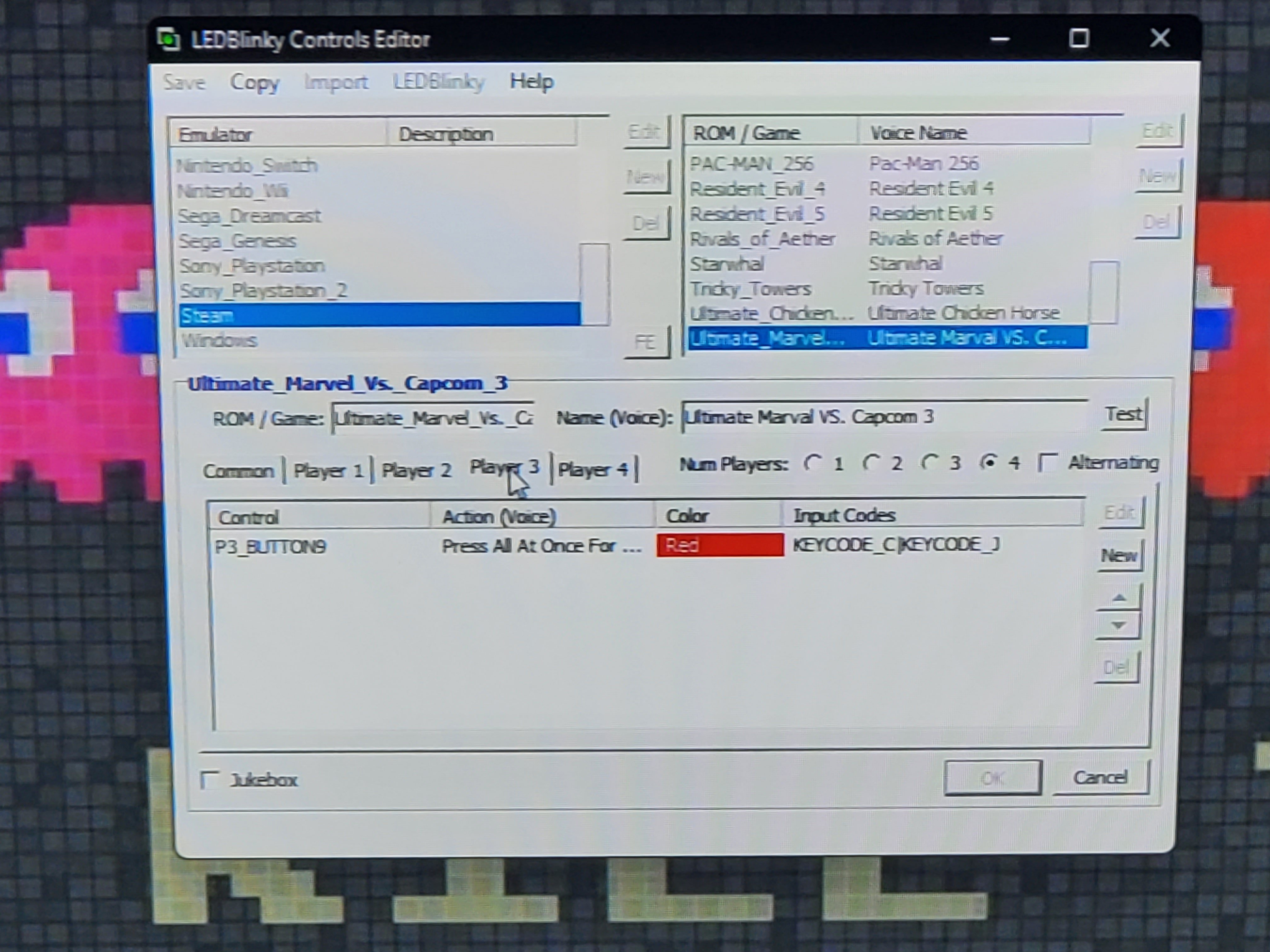Toggle the Alternating checkbox

point(1098,462)
